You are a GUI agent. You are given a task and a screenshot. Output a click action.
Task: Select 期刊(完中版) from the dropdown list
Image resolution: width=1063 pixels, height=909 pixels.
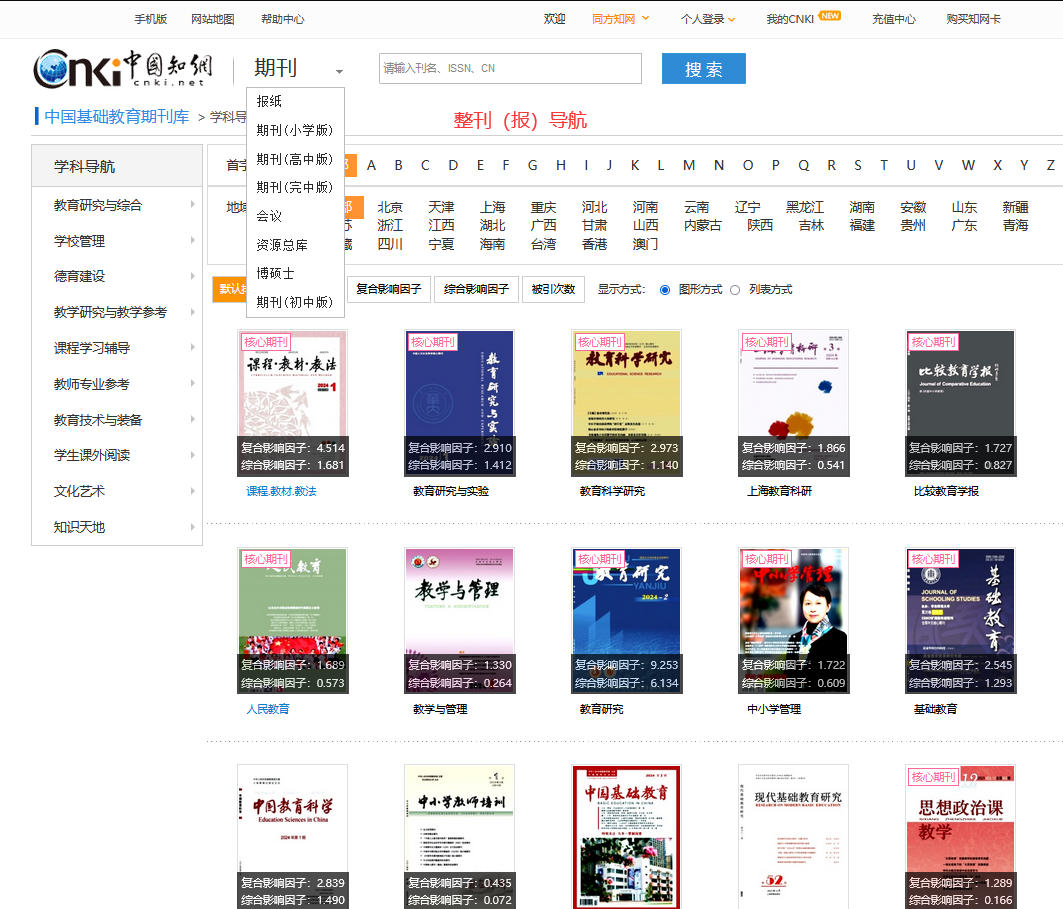[296, 187]
